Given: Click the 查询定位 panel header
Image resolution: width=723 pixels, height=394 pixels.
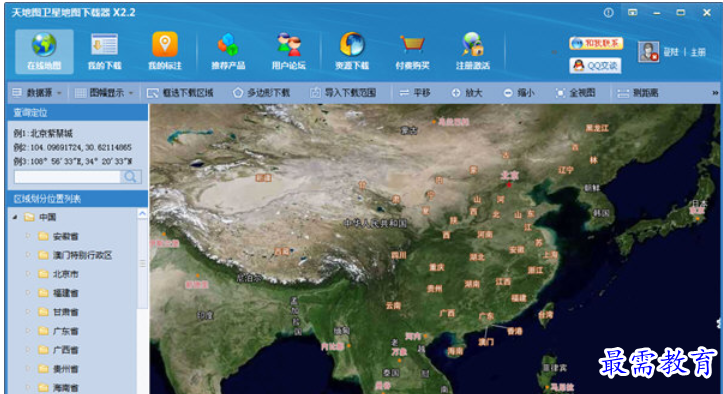Looking at the screenshot, I should click(x=77, y=113).
